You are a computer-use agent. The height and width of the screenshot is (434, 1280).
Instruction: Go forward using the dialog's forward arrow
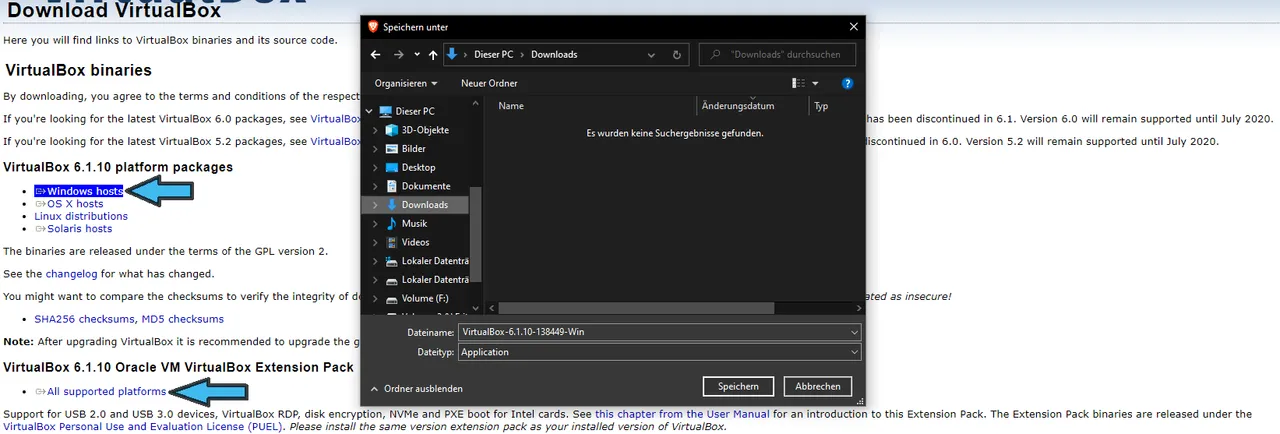[399, 54]
